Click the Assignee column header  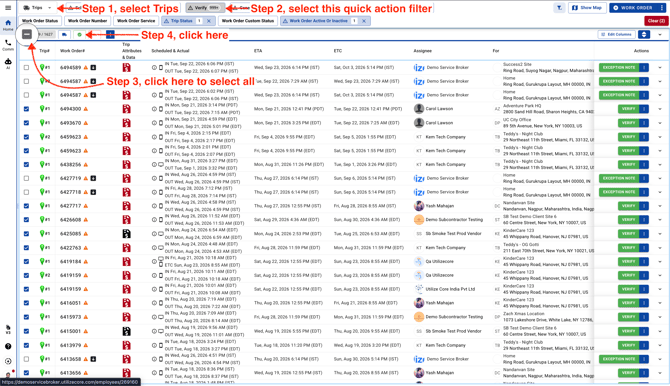click(423, 50)
